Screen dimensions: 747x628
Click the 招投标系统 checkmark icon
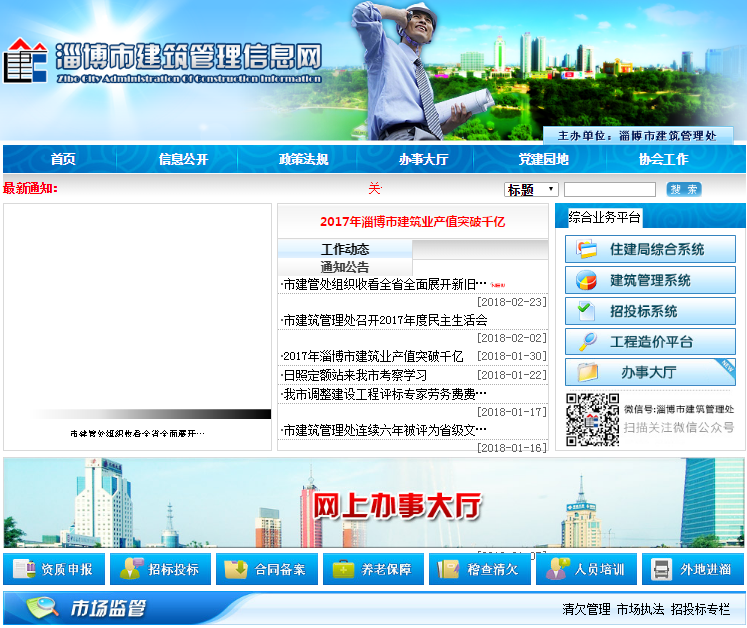(586, 311)
